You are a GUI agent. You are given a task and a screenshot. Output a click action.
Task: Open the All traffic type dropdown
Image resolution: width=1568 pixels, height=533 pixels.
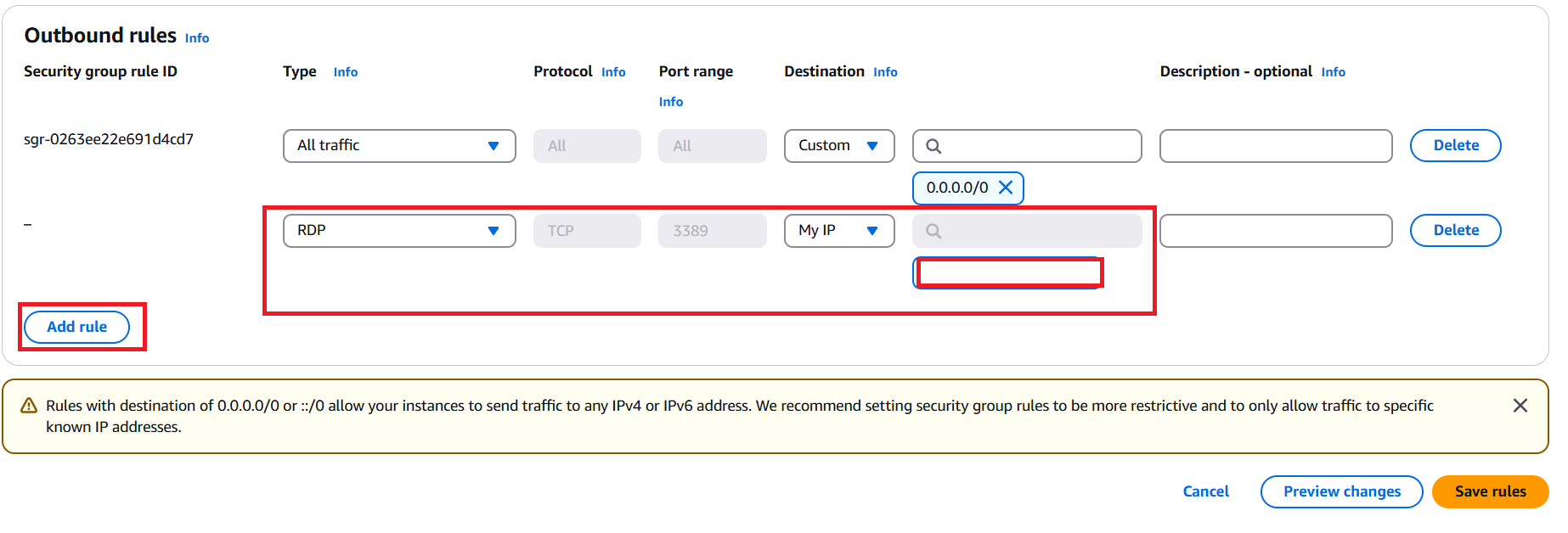[x=399, y=146]
